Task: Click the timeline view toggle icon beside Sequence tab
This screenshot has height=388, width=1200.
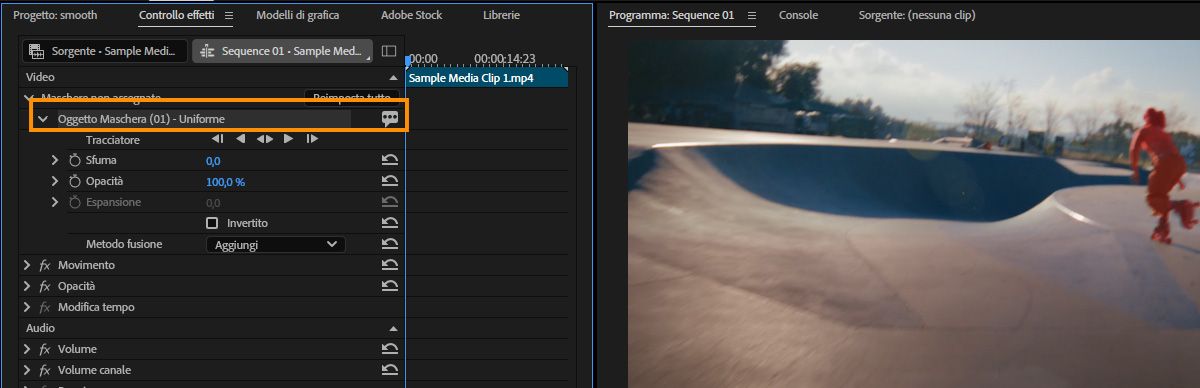Action: pos(389,51)
